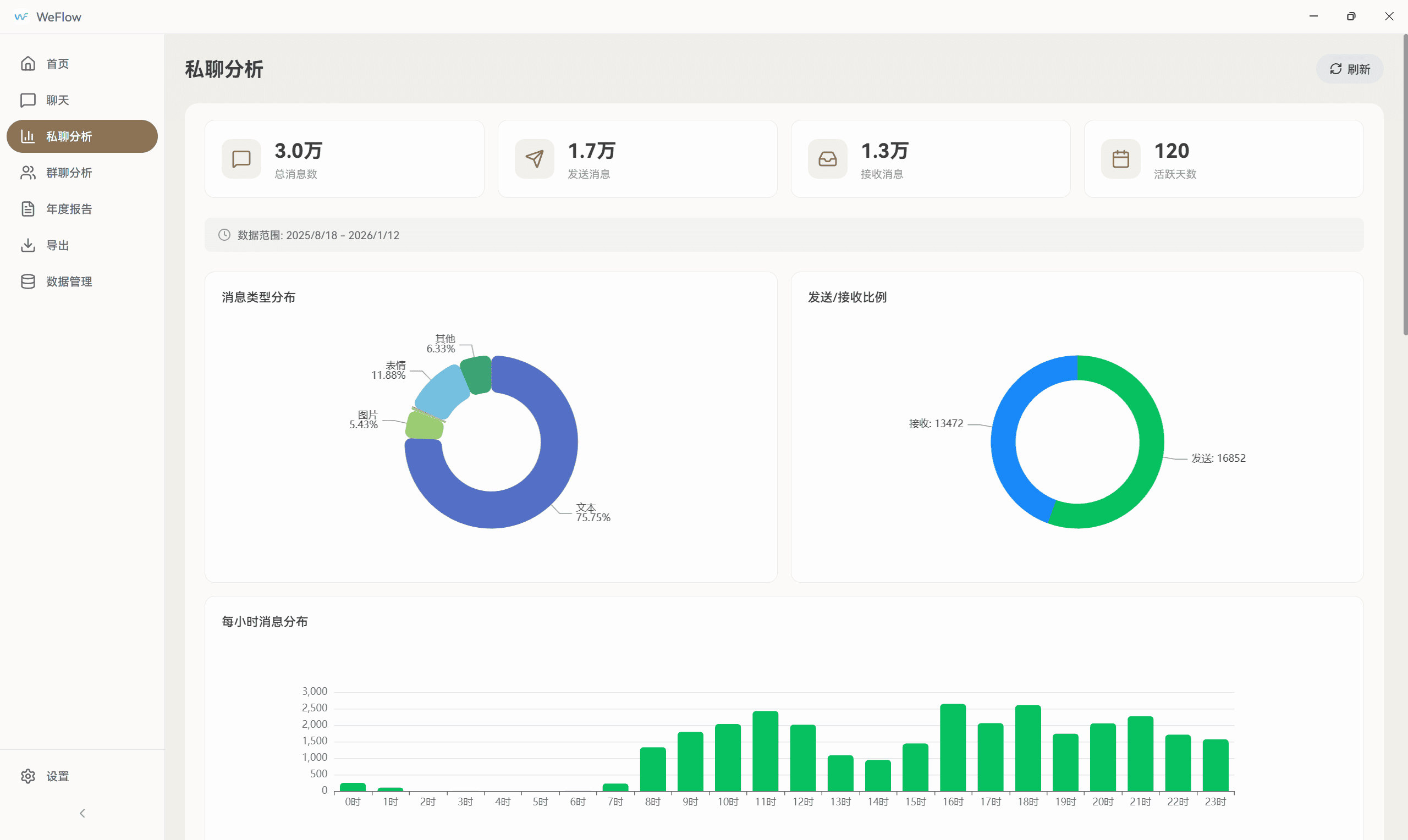The image size is (1408, 840).
Task: Collapse the sidebar with the chevron arrow
Action: [82, 814]
